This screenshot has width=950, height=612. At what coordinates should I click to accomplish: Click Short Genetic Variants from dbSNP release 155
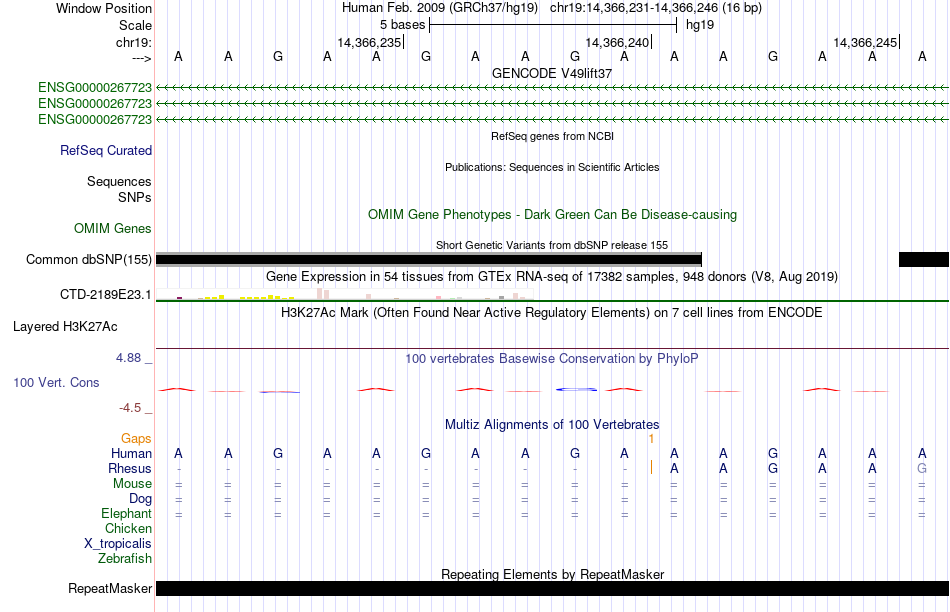[552, 245]
